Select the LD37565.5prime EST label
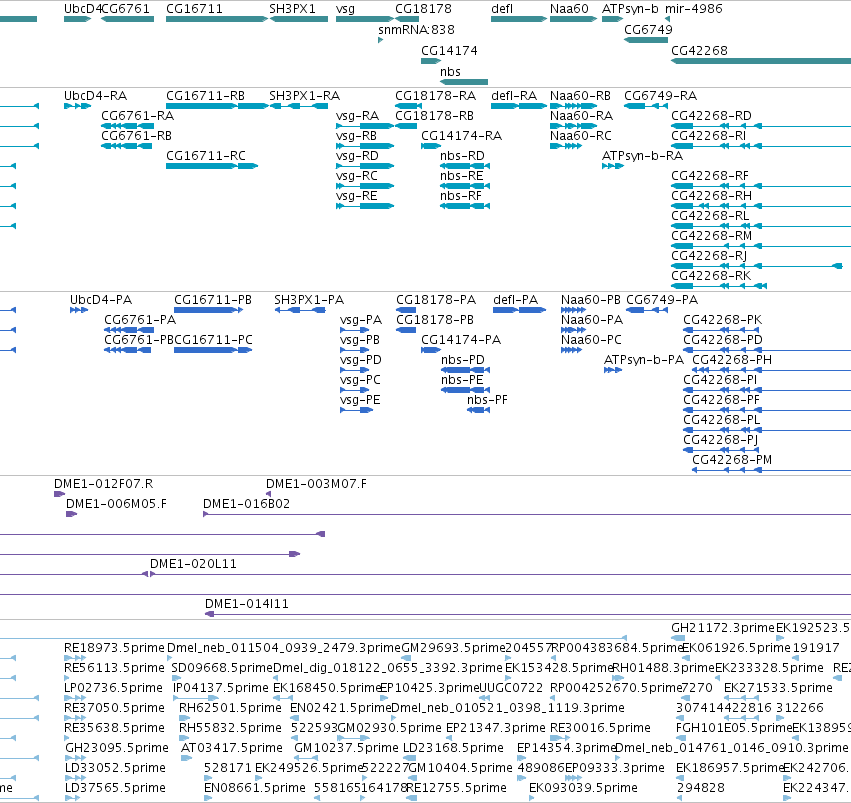851x803 pixels. pos(115,788)
